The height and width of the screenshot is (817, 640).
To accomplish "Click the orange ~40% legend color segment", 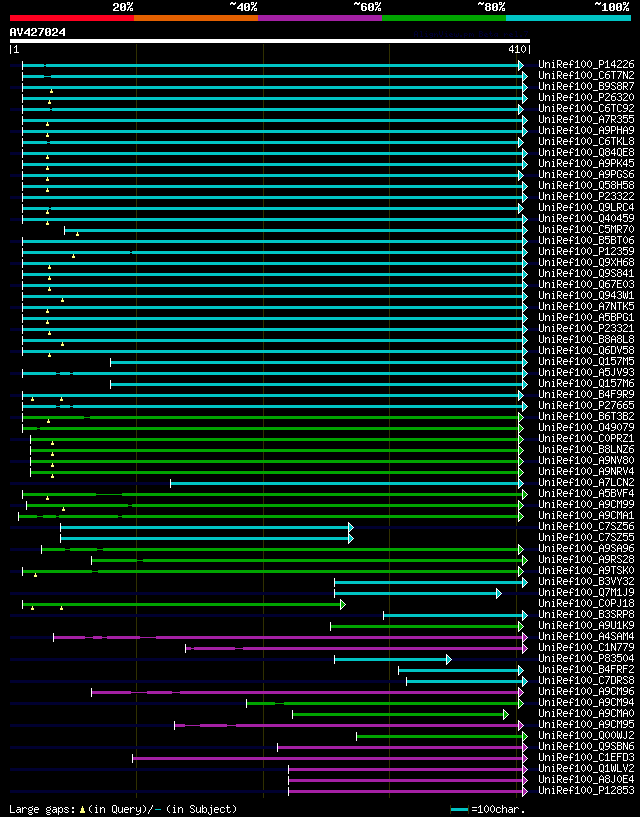I will click(196, 18).
